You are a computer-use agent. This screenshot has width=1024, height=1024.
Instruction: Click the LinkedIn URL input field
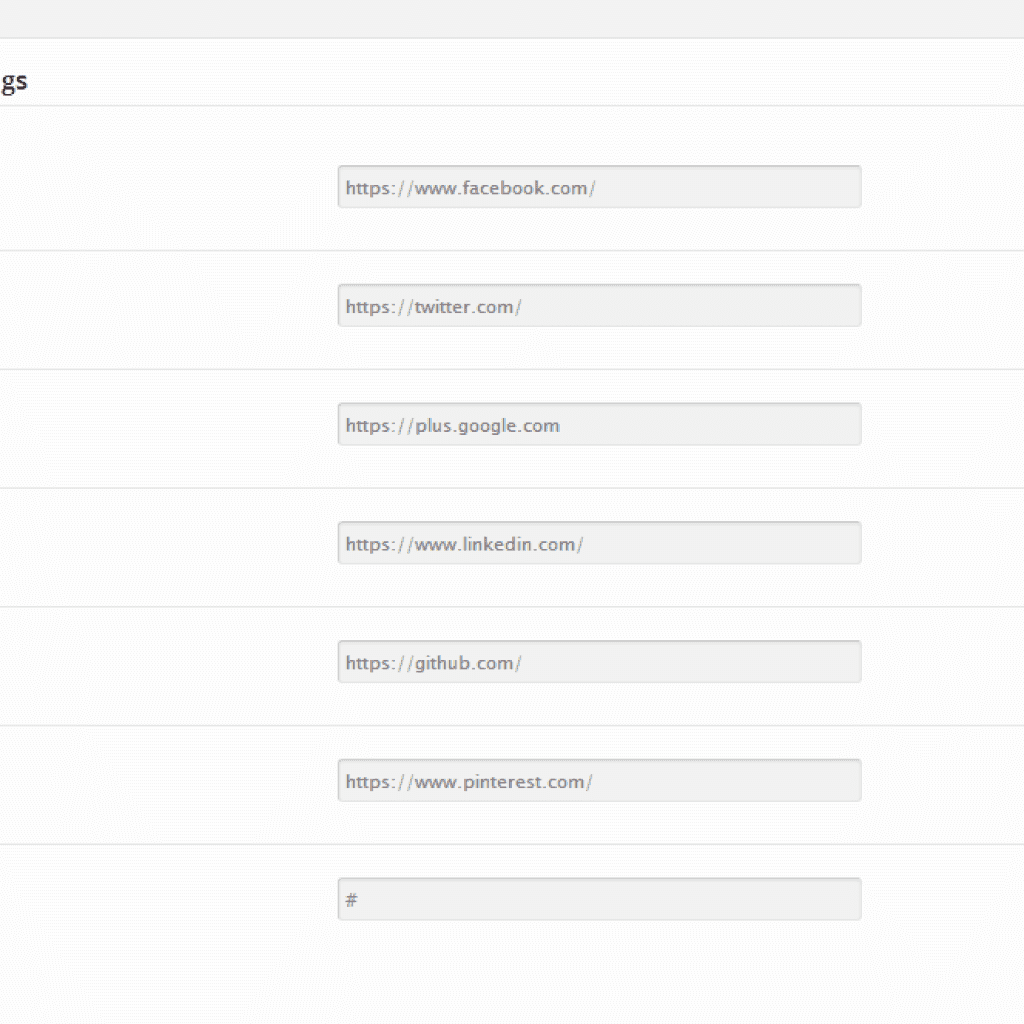(600, 543)
